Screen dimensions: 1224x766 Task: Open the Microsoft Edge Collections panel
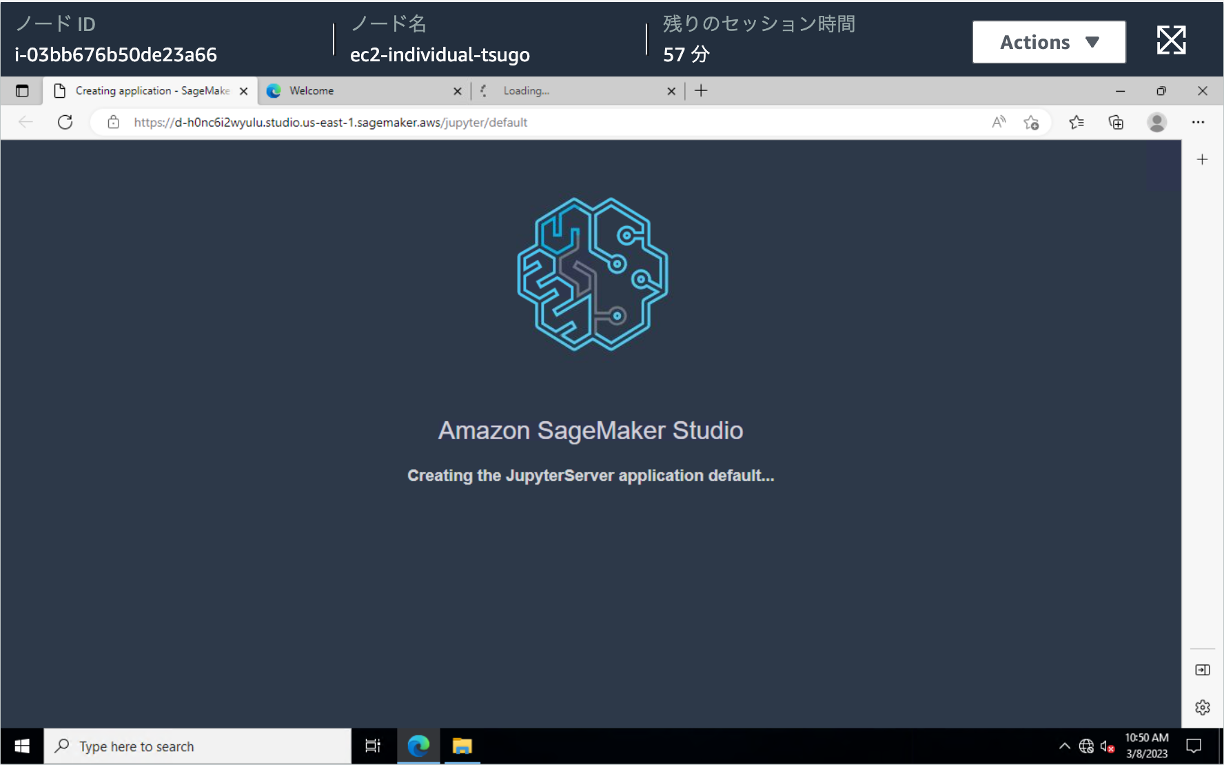(1116, 121)
